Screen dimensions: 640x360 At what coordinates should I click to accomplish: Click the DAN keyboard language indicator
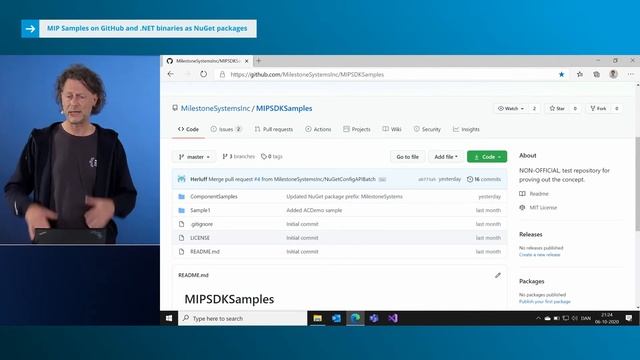click(586, 318)
